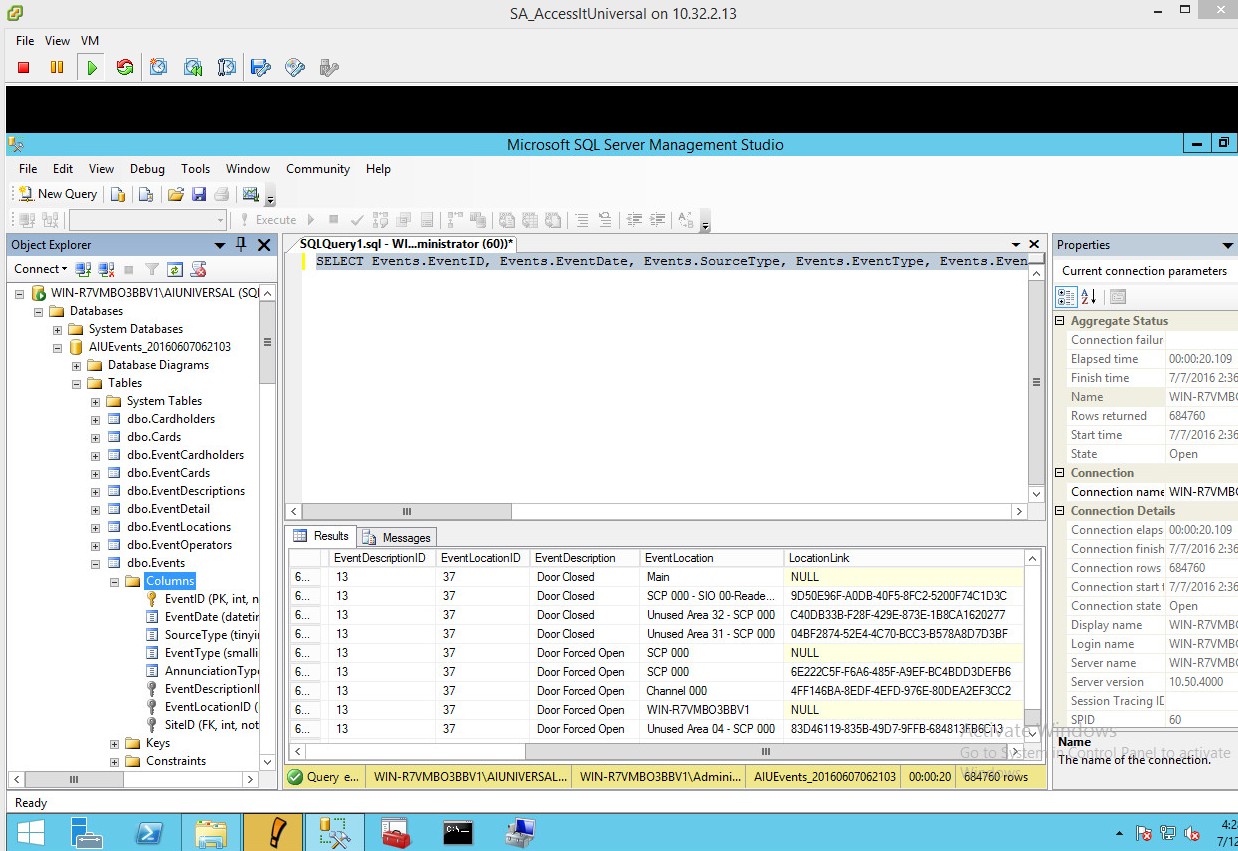
Task: Click the red toolbox taskbar icon
Action: click(396, 832)
